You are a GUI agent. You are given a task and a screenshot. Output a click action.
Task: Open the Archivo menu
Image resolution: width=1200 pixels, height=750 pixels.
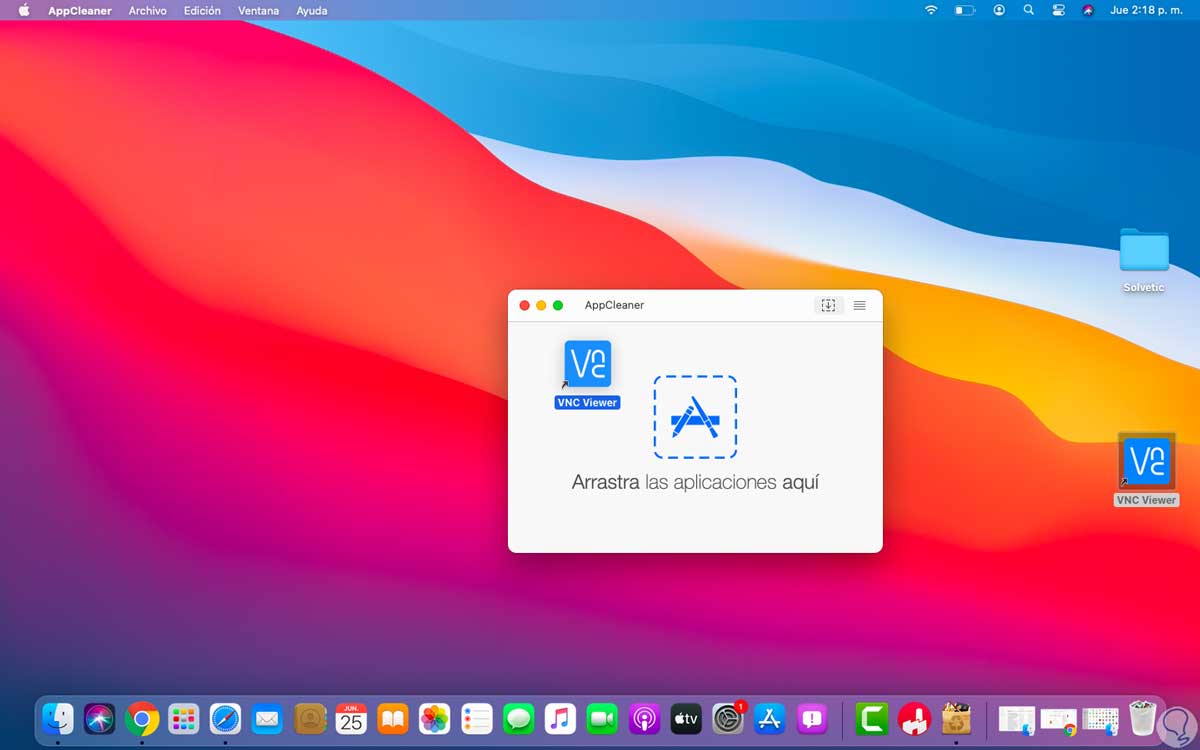pos(148,10)
